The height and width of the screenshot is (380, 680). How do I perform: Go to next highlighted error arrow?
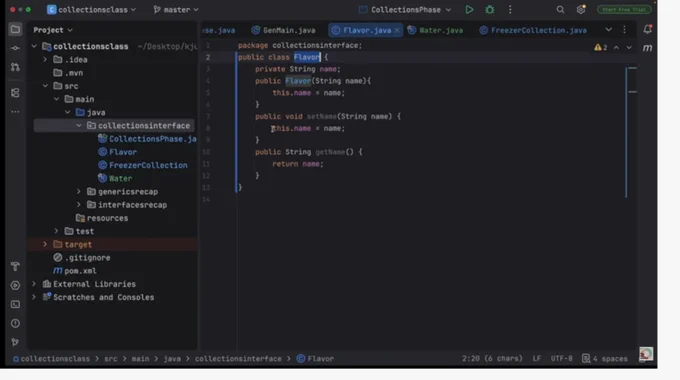point(629,47)
